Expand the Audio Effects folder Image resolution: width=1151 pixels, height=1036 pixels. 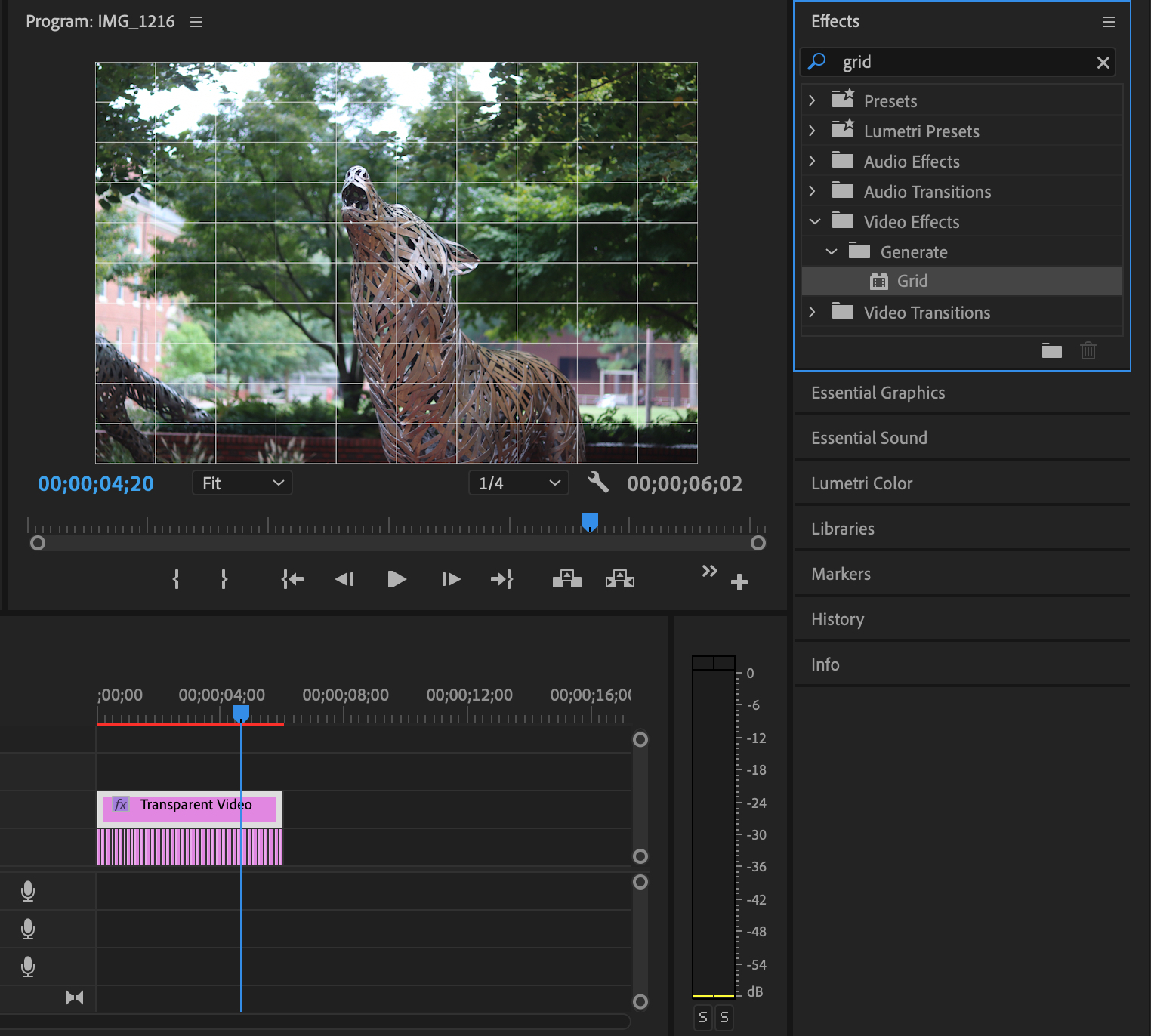point(812,161)
